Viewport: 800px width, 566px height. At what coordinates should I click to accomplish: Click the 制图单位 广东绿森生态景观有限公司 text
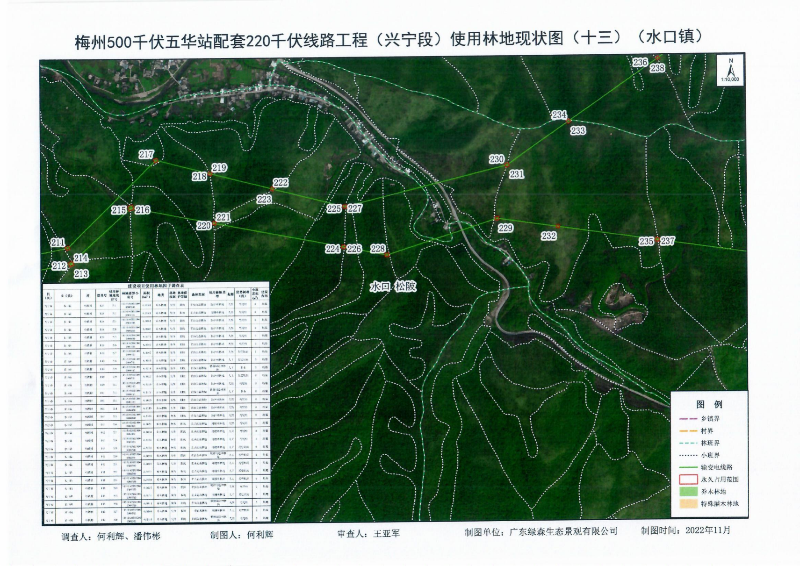[x=541, y=532]
